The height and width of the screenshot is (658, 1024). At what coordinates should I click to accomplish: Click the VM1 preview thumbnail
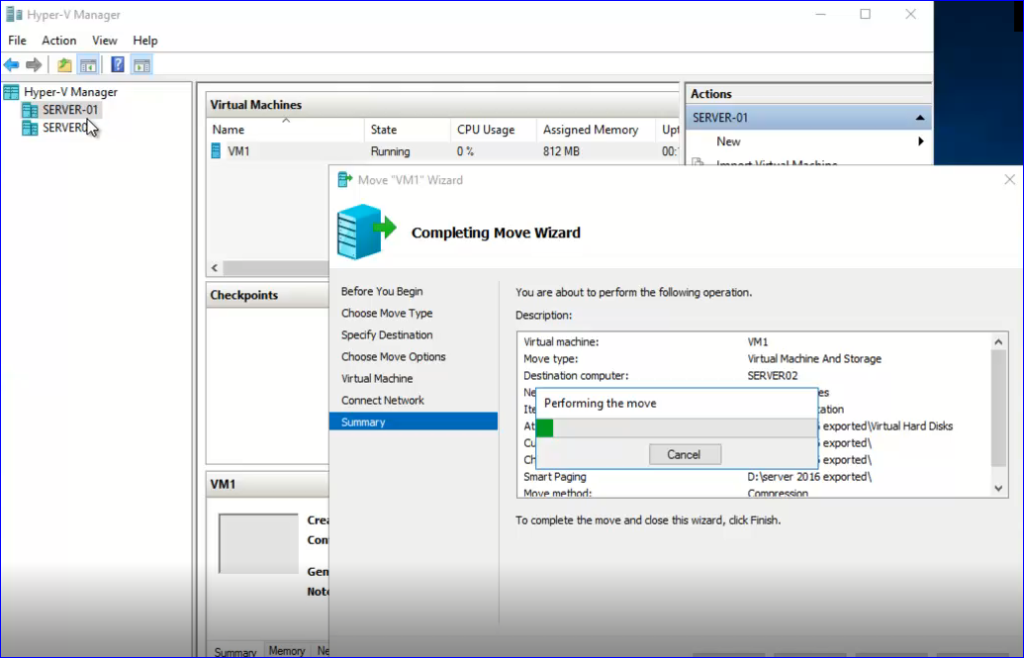258,544
